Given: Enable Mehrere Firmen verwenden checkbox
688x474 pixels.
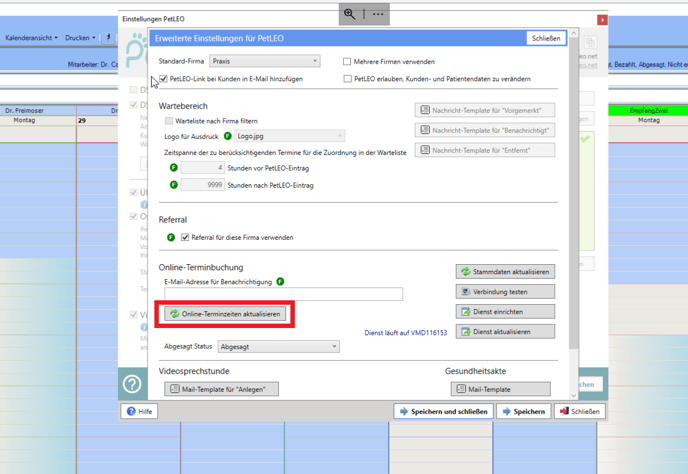Looking at the screenshot, I should pos(347,61).
